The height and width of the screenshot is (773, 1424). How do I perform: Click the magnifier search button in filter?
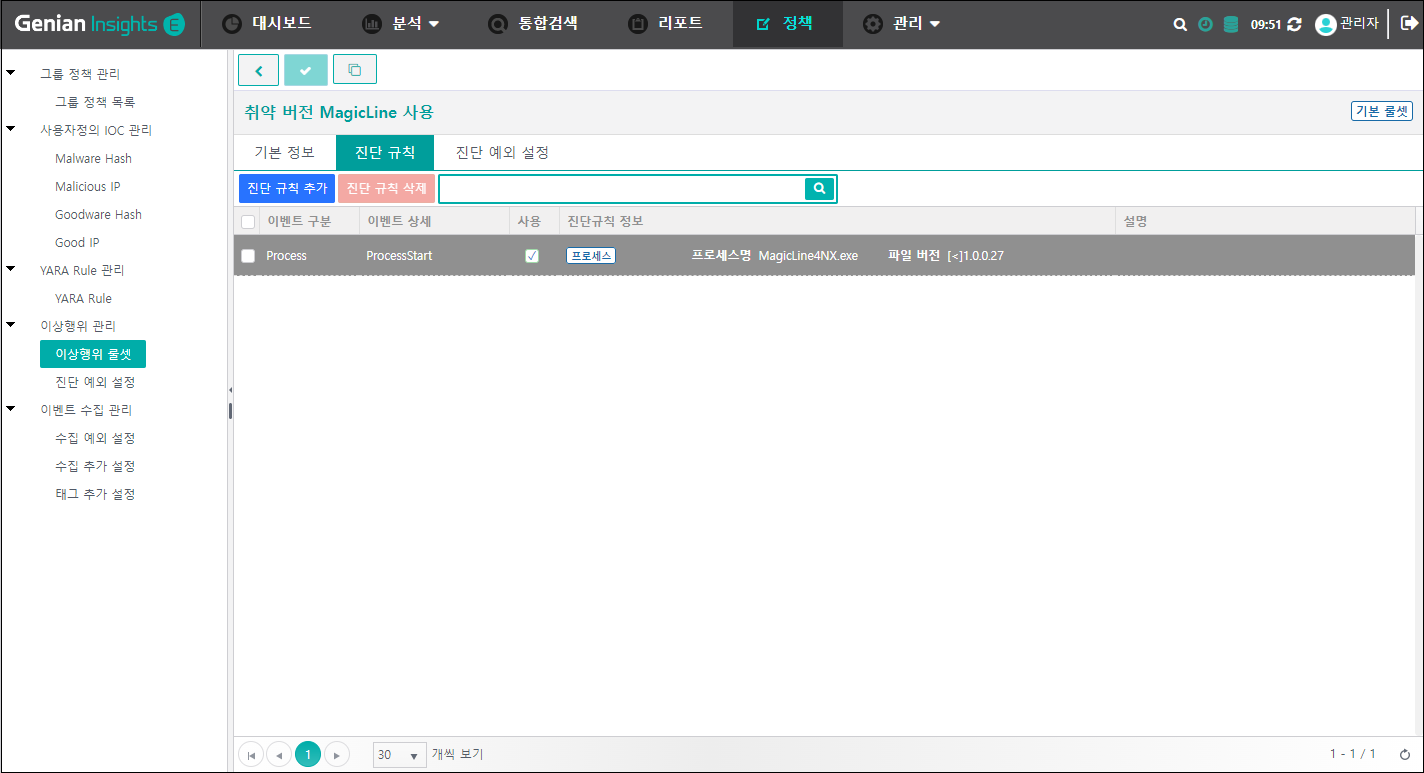(x=819, y=188)
